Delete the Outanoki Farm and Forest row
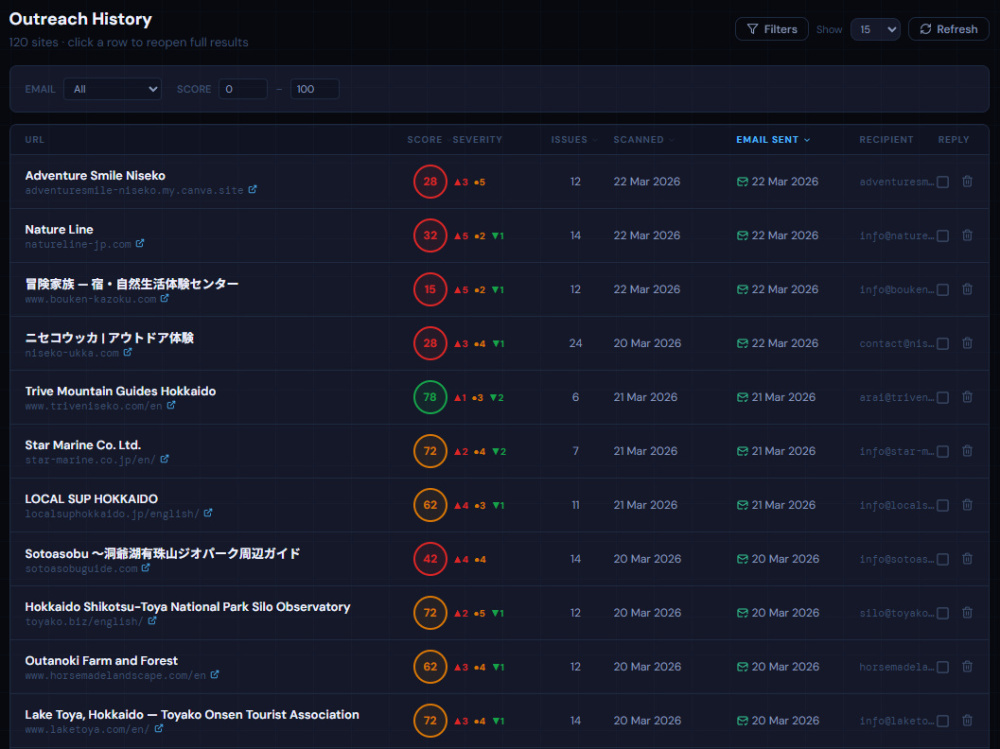 (x=967, y=666)
